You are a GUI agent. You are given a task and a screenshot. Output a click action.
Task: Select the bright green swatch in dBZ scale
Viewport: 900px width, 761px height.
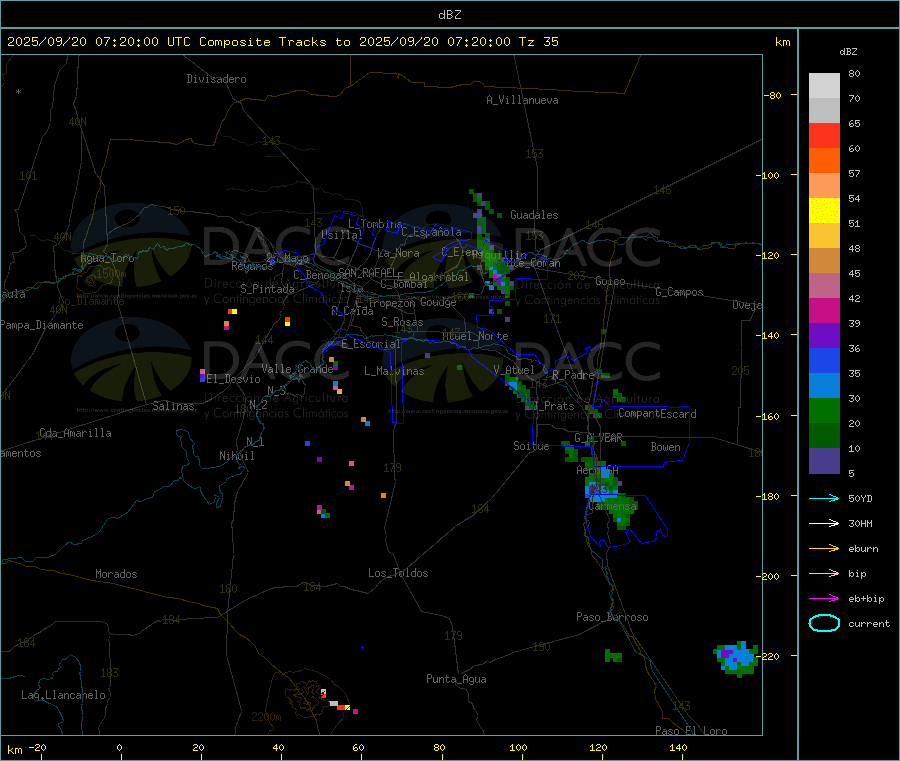(824, 410)
